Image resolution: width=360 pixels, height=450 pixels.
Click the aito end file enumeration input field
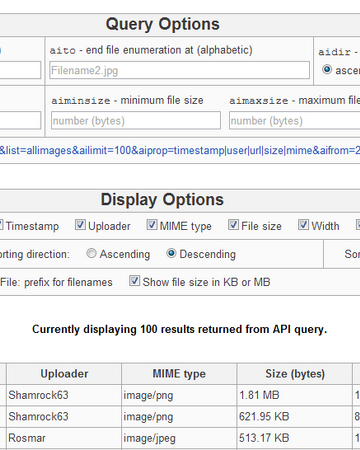[179, 70]
